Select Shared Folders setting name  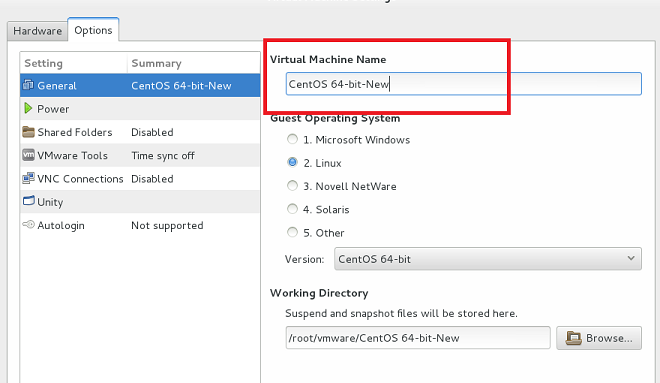click(x=75, y=132)
